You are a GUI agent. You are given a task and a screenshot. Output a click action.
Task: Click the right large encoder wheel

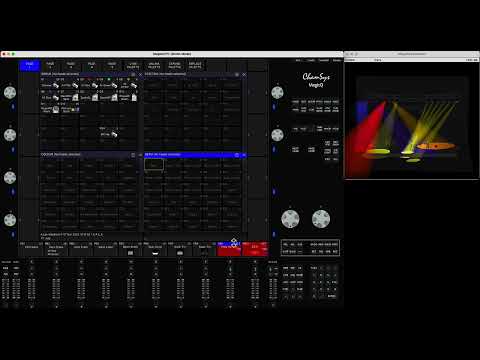(321, 219)
